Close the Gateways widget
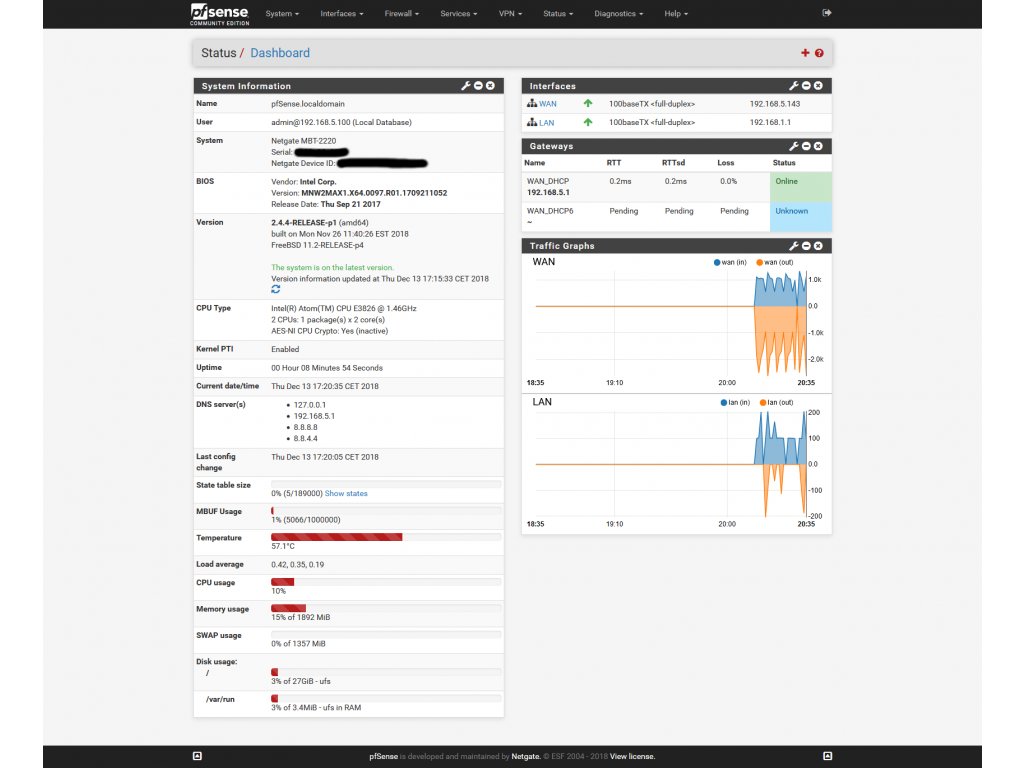The width and height of the screenshot is (1024, 768). click(x=818, y=146)
